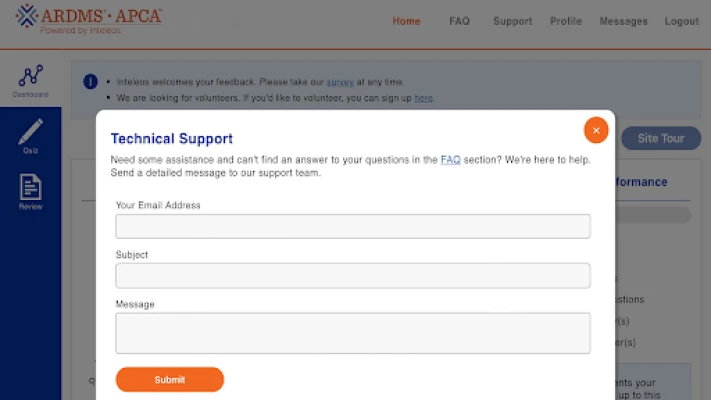Open the FAQ menu item
Viewport: 711px width, 400px height.
[x=459, y=21]
